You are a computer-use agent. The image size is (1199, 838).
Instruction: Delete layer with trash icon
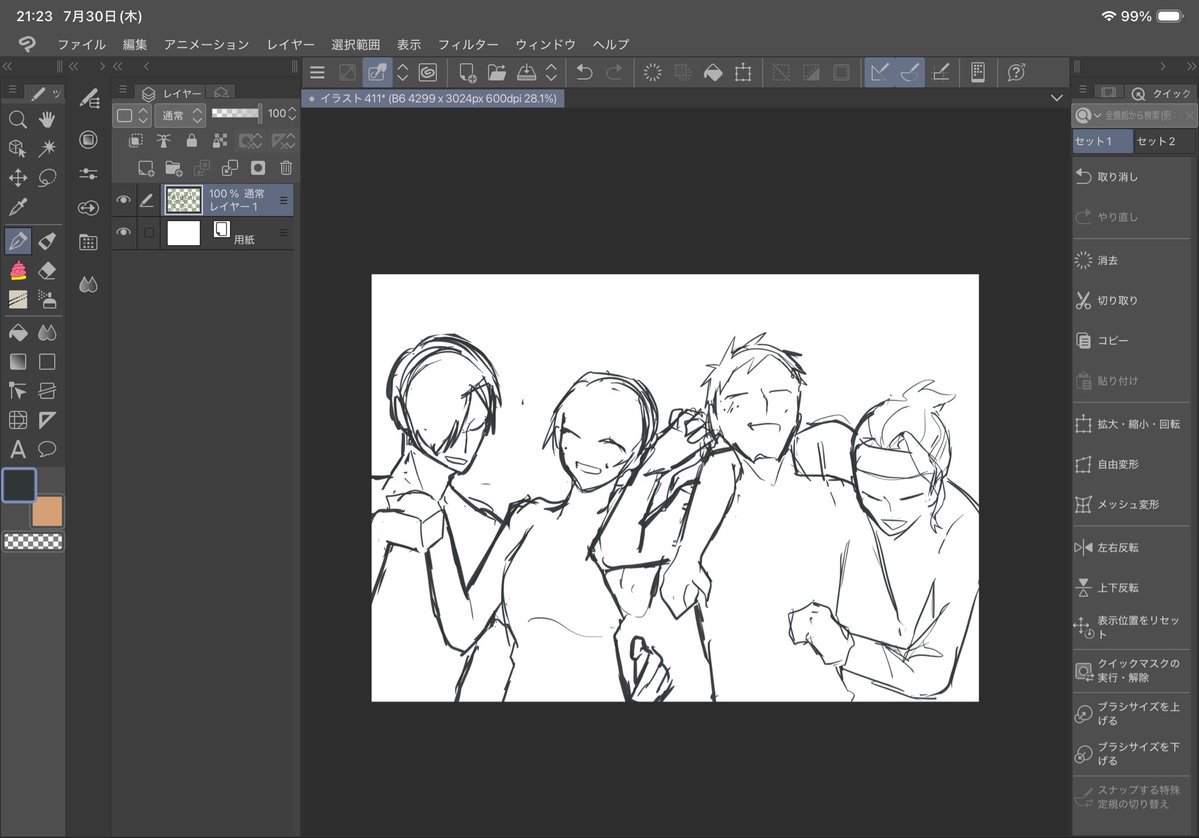[x=286, y=168]
